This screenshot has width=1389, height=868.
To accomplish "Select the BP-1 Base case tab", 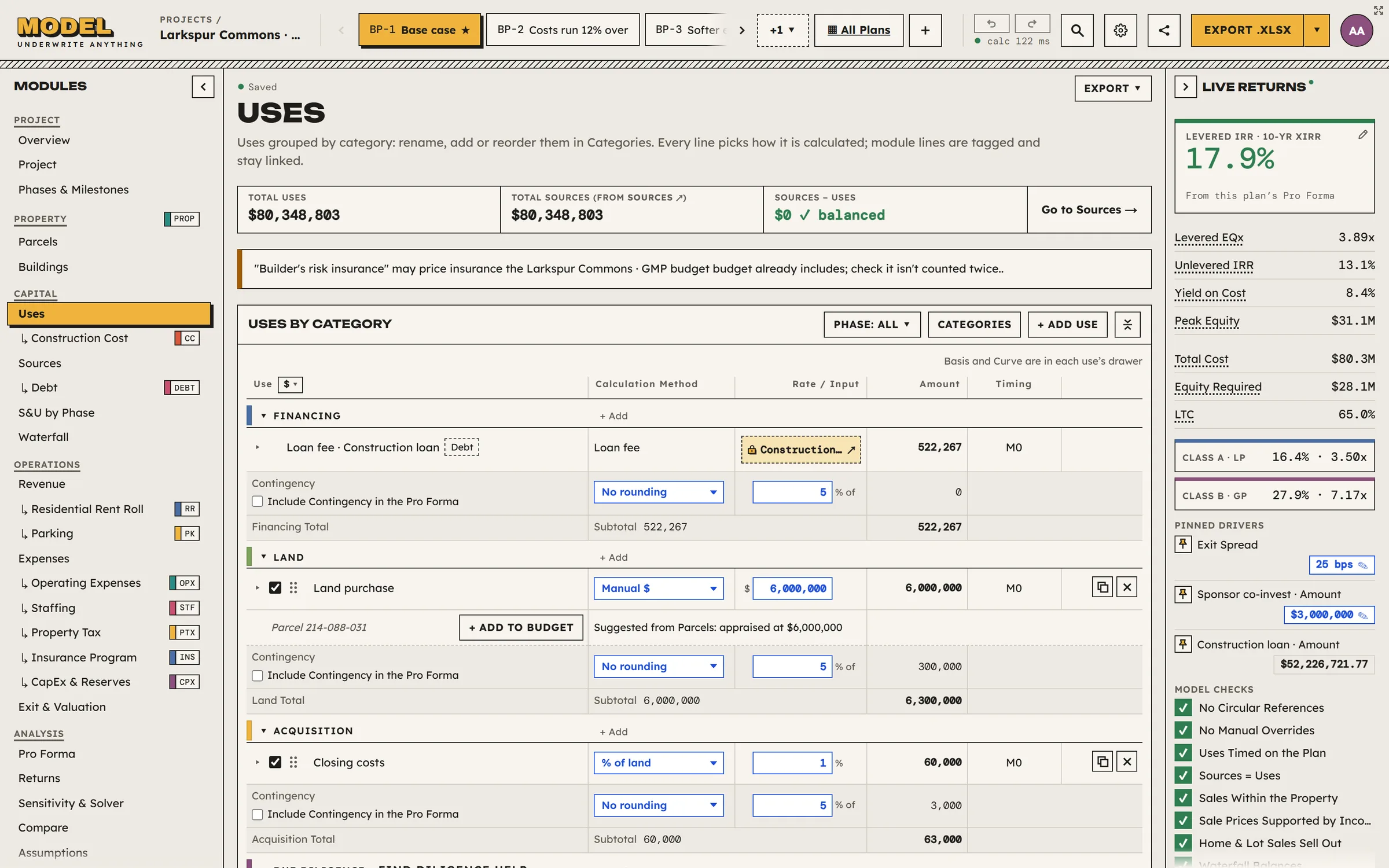I will point(420,30).
